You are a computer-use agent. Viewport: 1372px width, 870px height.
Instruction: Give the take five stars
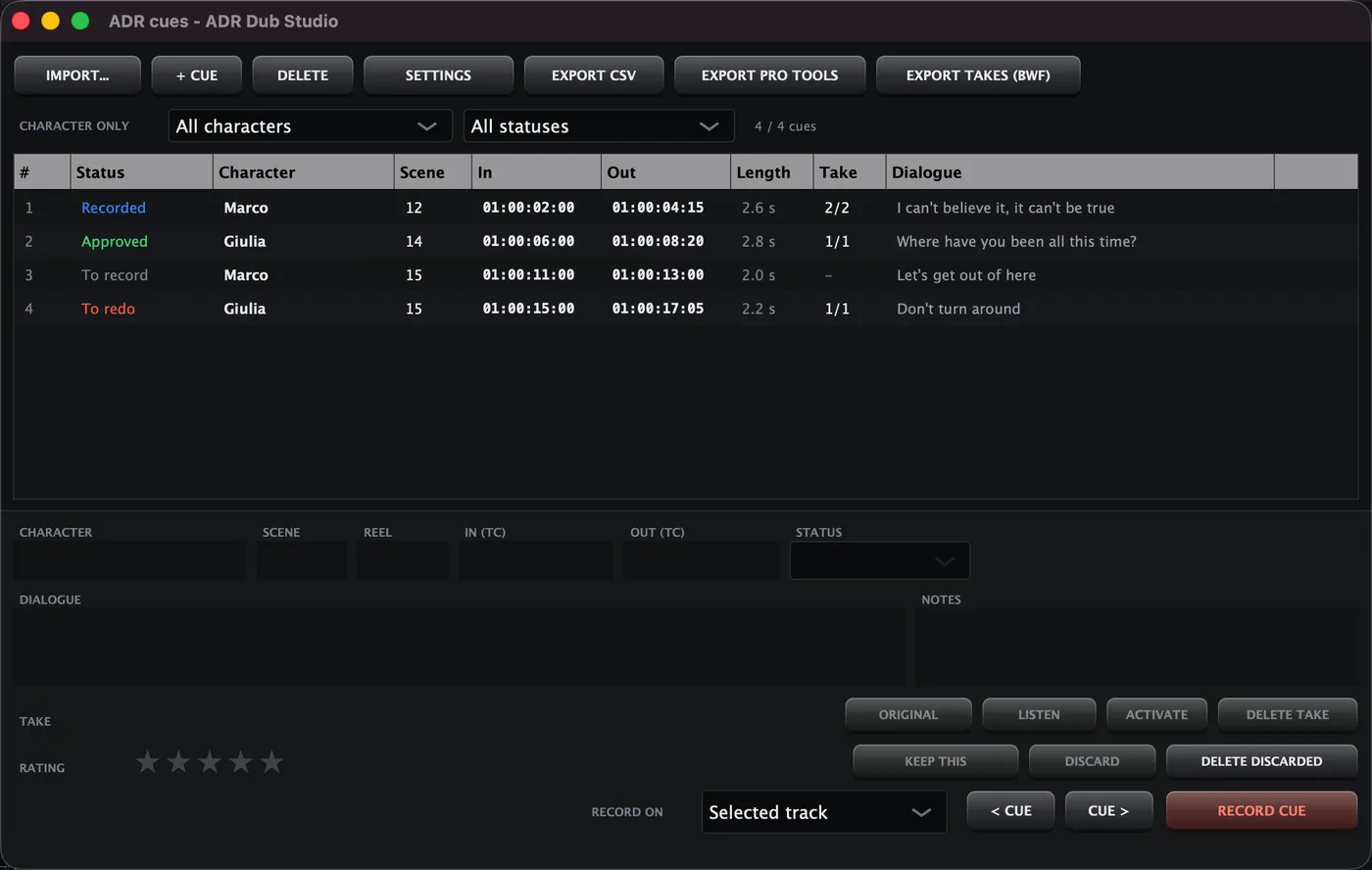point(271,761)
